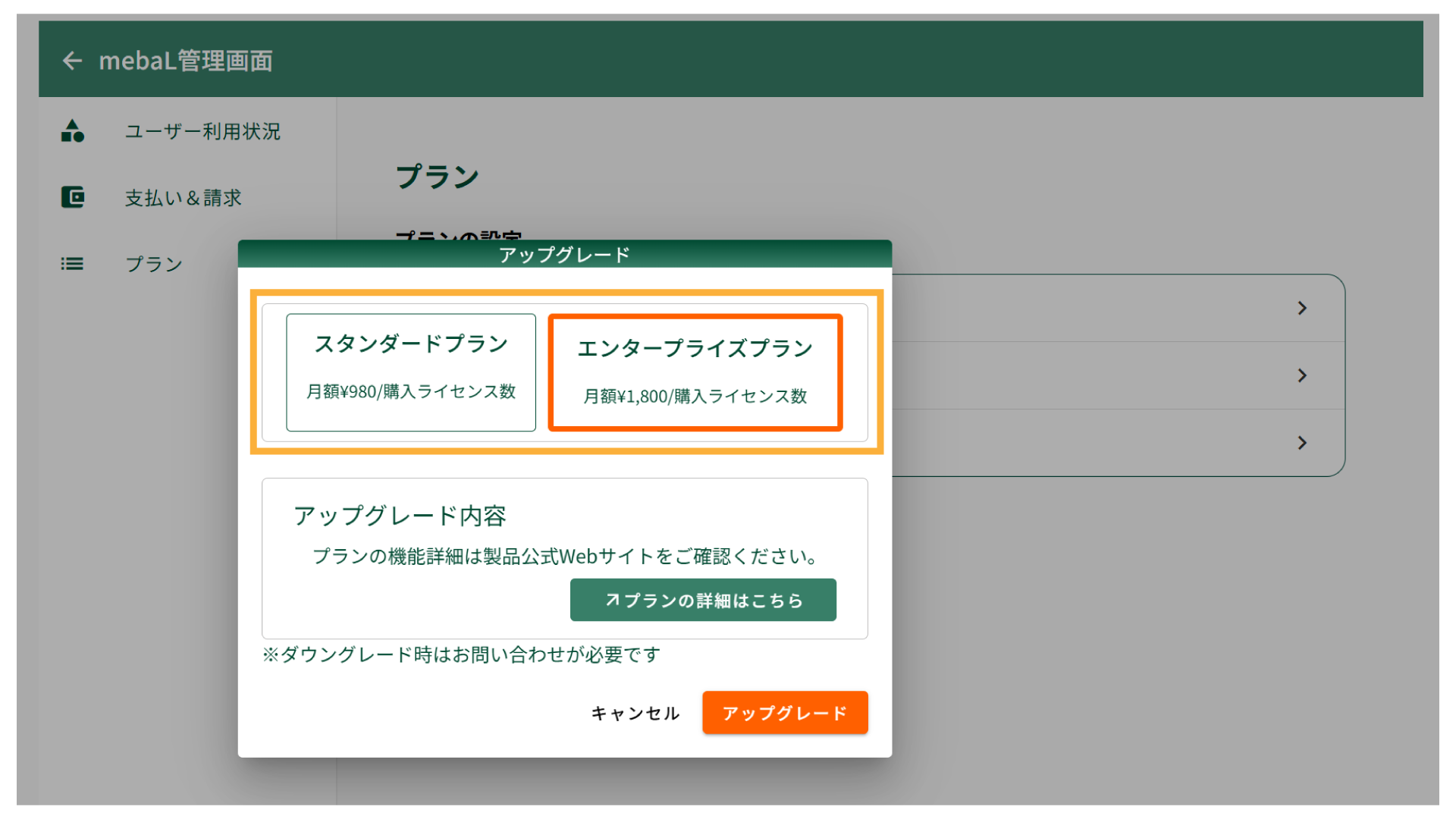The width and height of the screenshot is (1456, 819).
Task: Open 支払い＆請求 in the sidebar
Action: (183, 198)
